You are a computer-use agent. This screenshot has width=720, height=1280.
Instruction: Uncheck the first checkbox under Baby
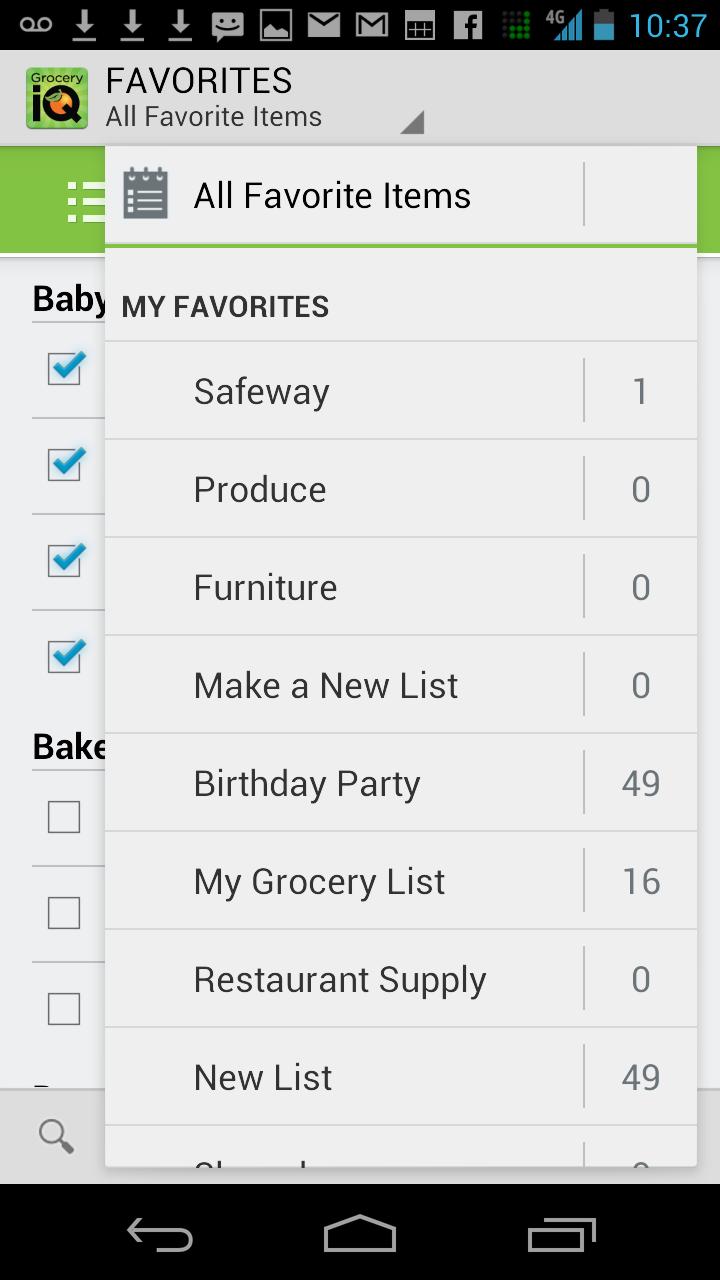click(65, 368)
